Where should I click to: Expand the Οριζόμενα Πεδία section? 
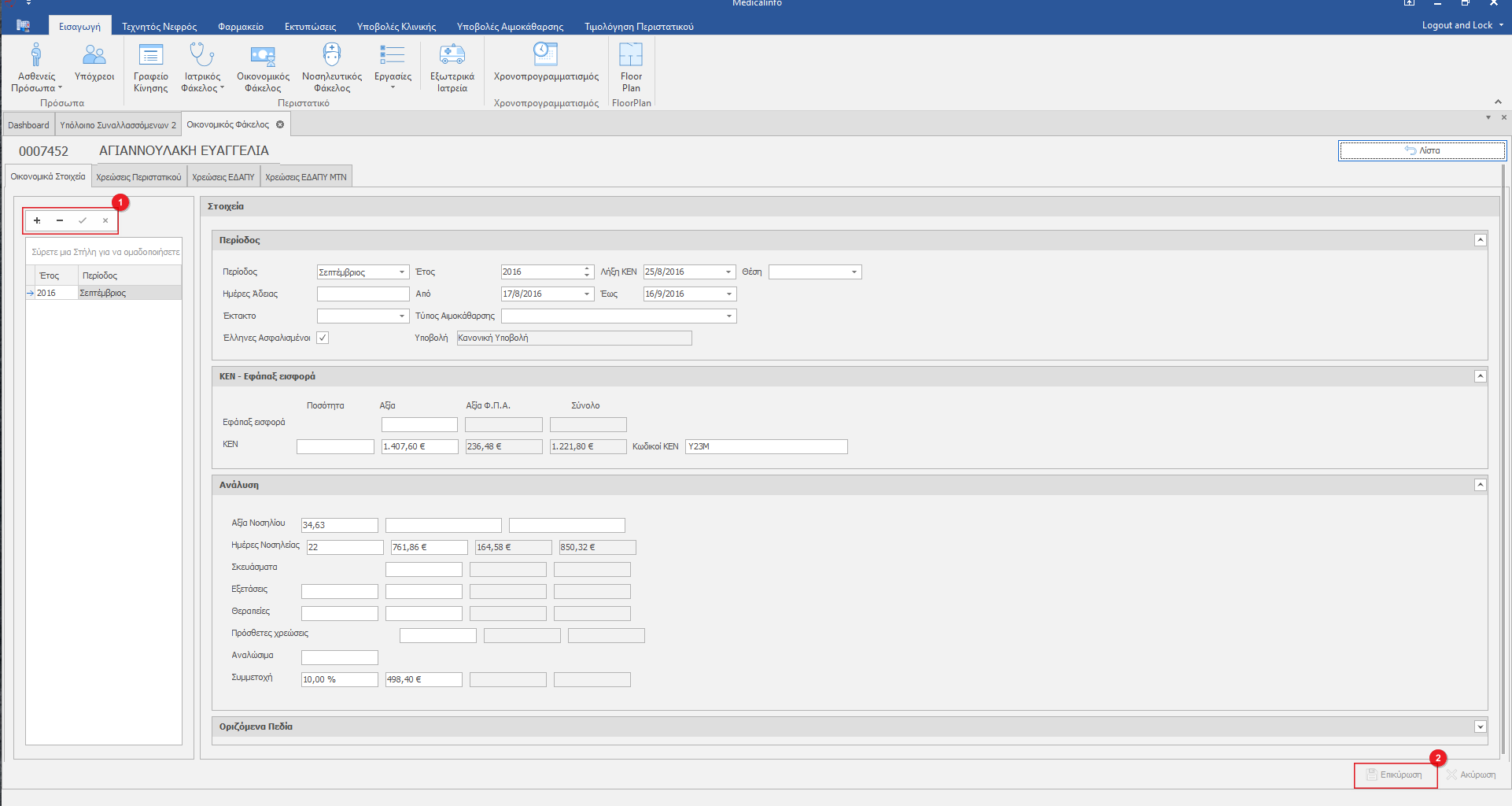(1480, 727)
